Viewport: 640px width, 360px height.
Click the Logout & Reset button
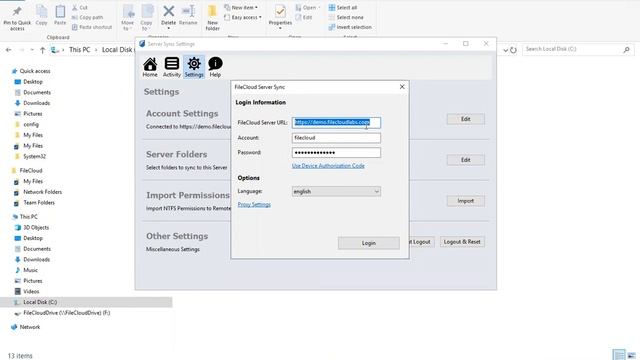point(462,242)
